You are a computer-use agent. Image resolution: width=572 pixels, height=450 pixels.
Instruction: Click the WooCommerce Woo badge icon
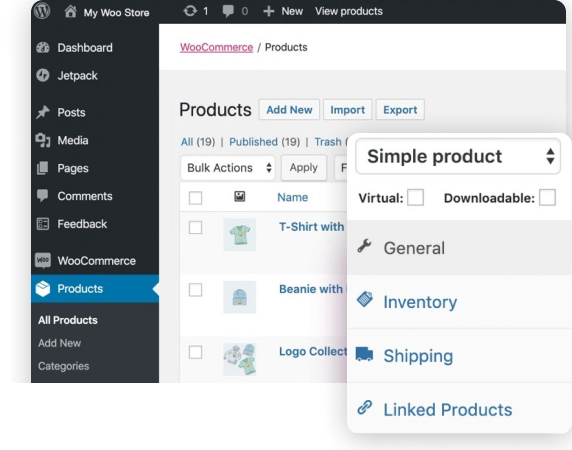pyautogui.click(x=43, y=260)
